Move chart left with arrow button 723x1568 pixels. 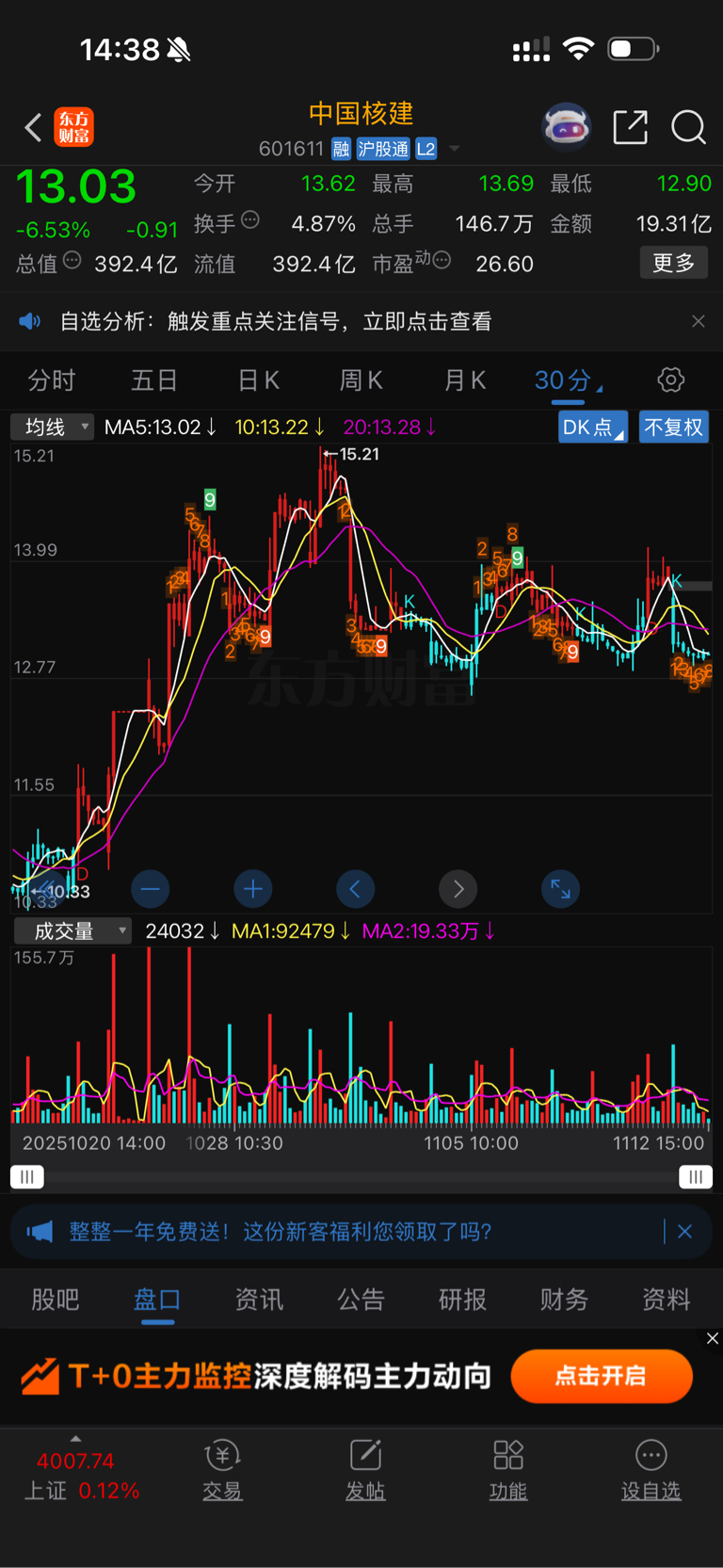356,889
